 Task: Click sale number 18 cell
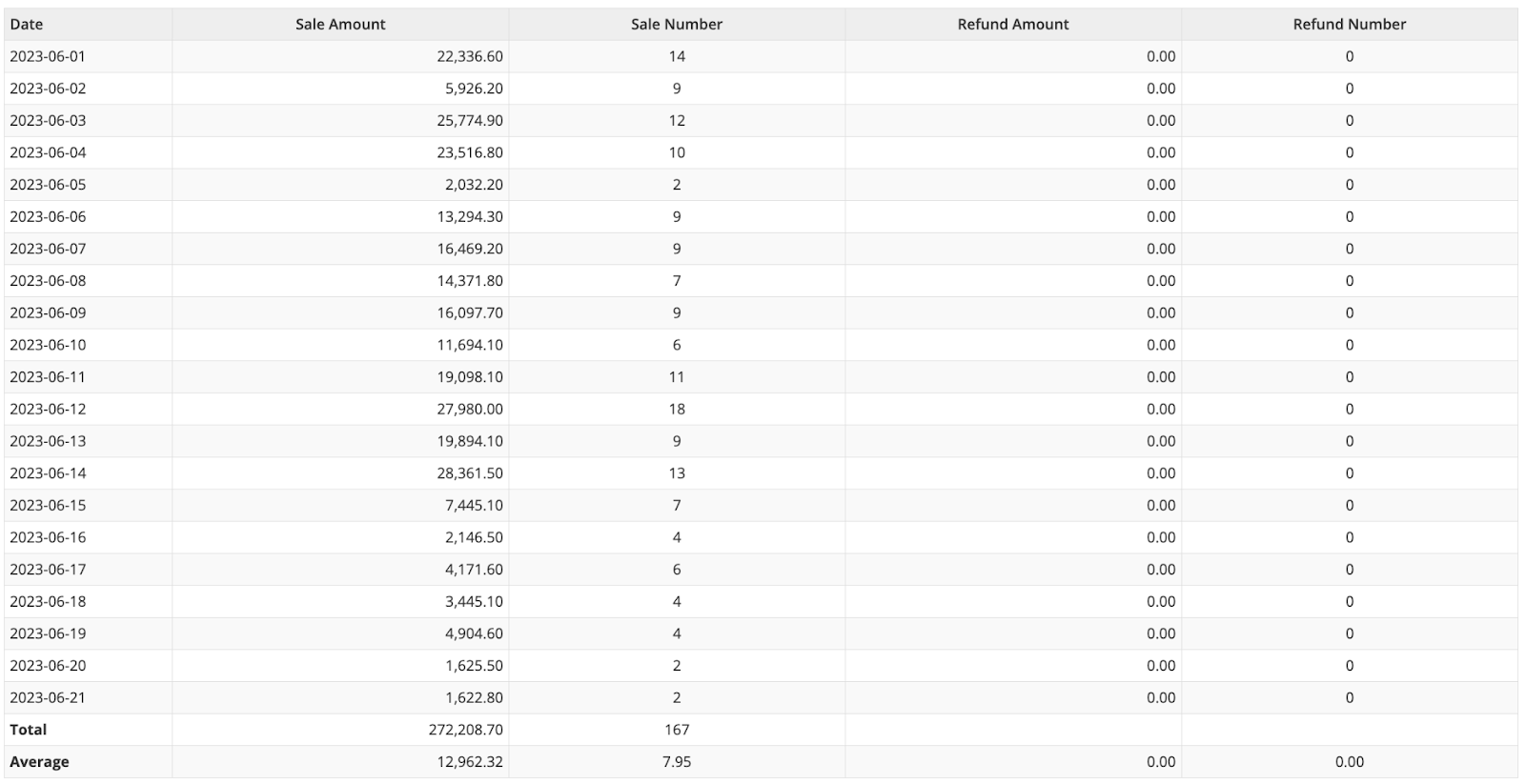click(676, 409)
